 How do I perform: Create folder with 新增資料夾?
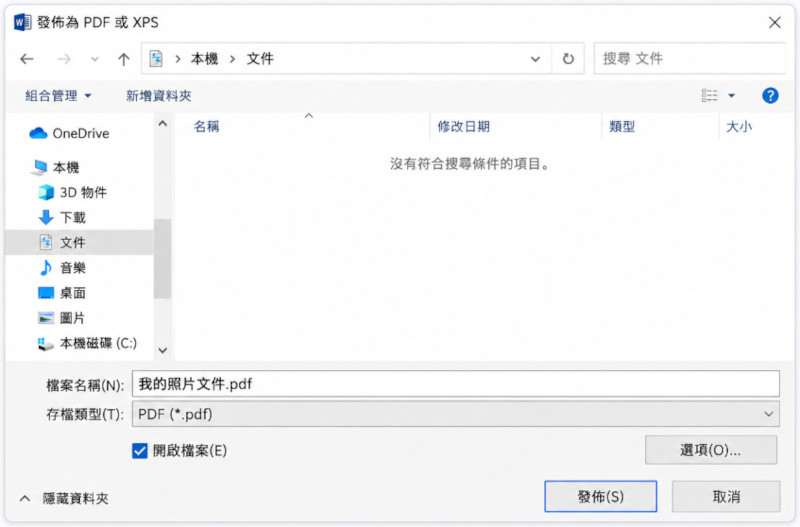[x=159, y=95]
